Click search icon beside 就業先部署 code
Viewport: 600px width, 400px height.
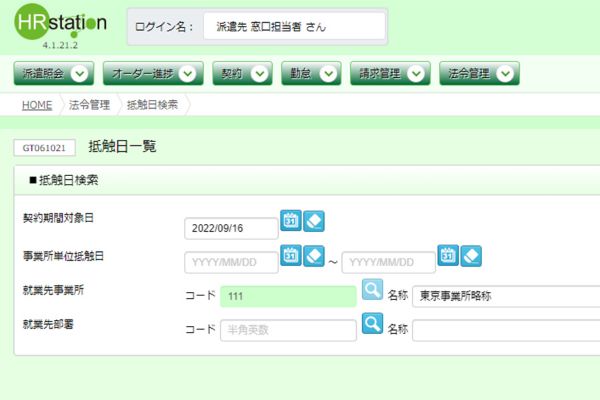372,324
